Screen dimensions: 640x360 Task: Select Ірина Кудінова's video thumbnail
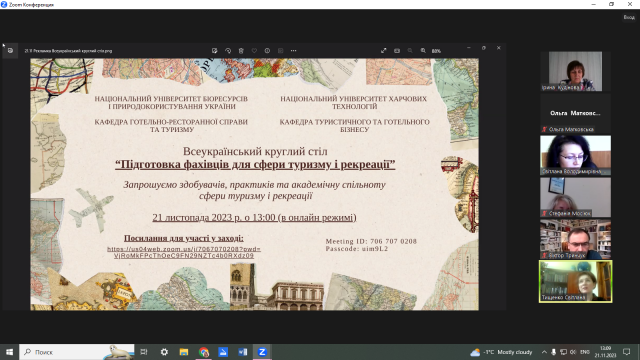tap(575, 71)
